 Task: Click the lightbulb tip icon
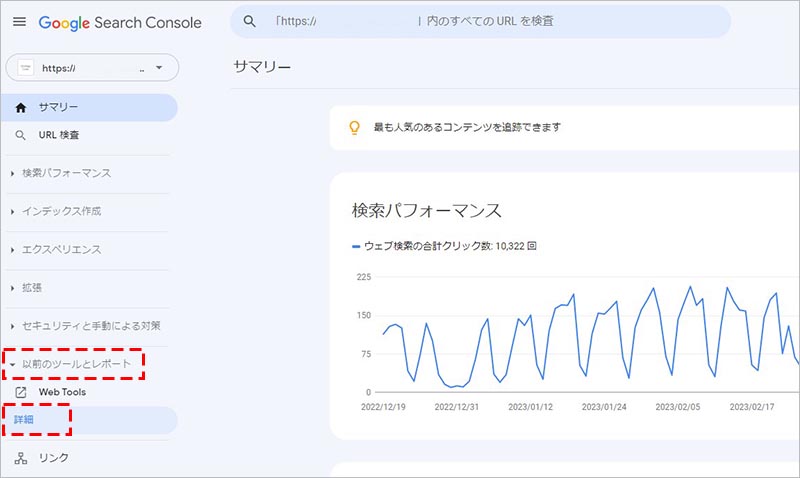[x=352, y=127]
